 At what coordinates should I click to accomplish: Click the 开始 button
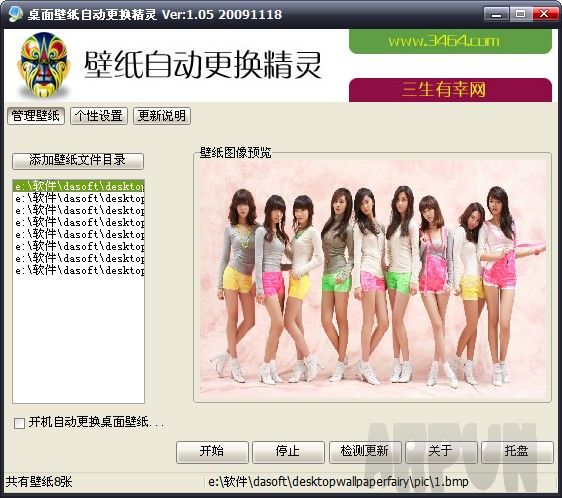pyautogui.click(x=212, y=451)
